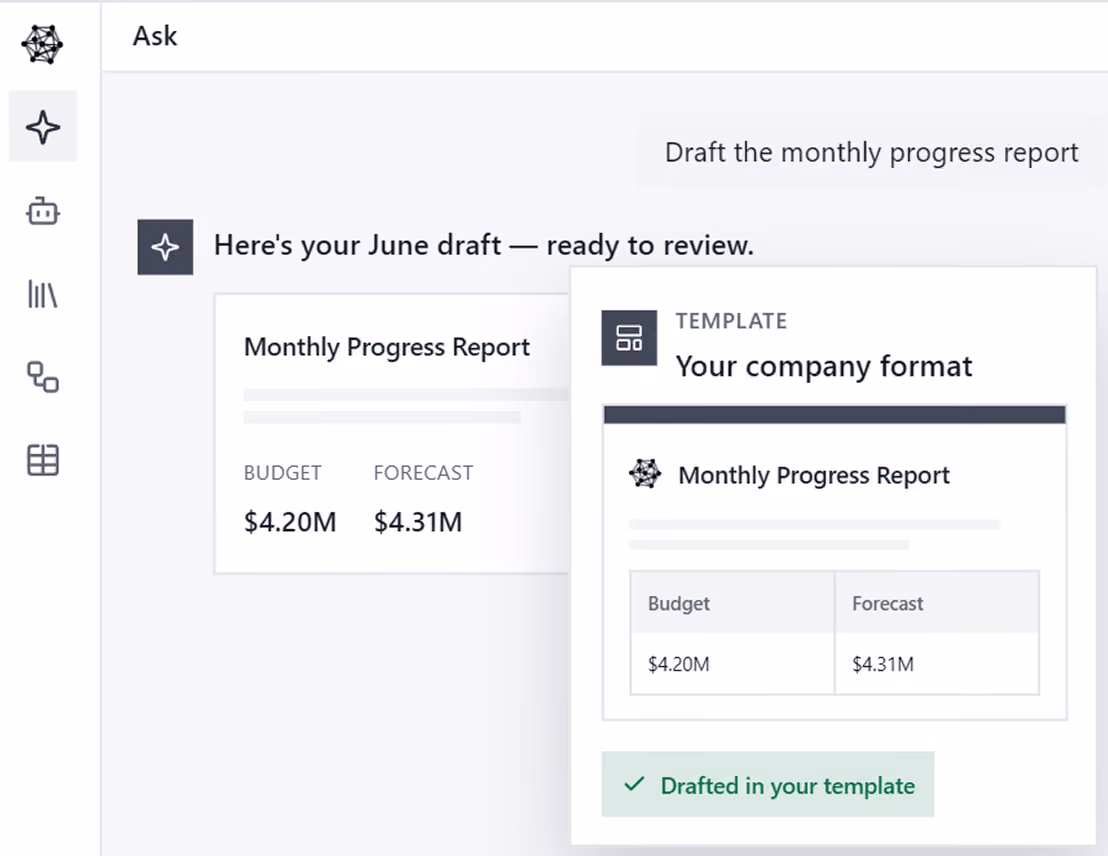Click the Forecast column header in template table
This screenshot has width=1108, height=856.
pos(937,603)
